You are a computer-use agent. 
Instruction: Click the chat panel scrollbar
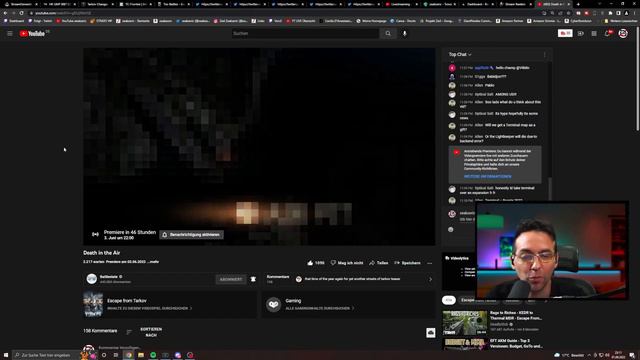coord(549,188)
